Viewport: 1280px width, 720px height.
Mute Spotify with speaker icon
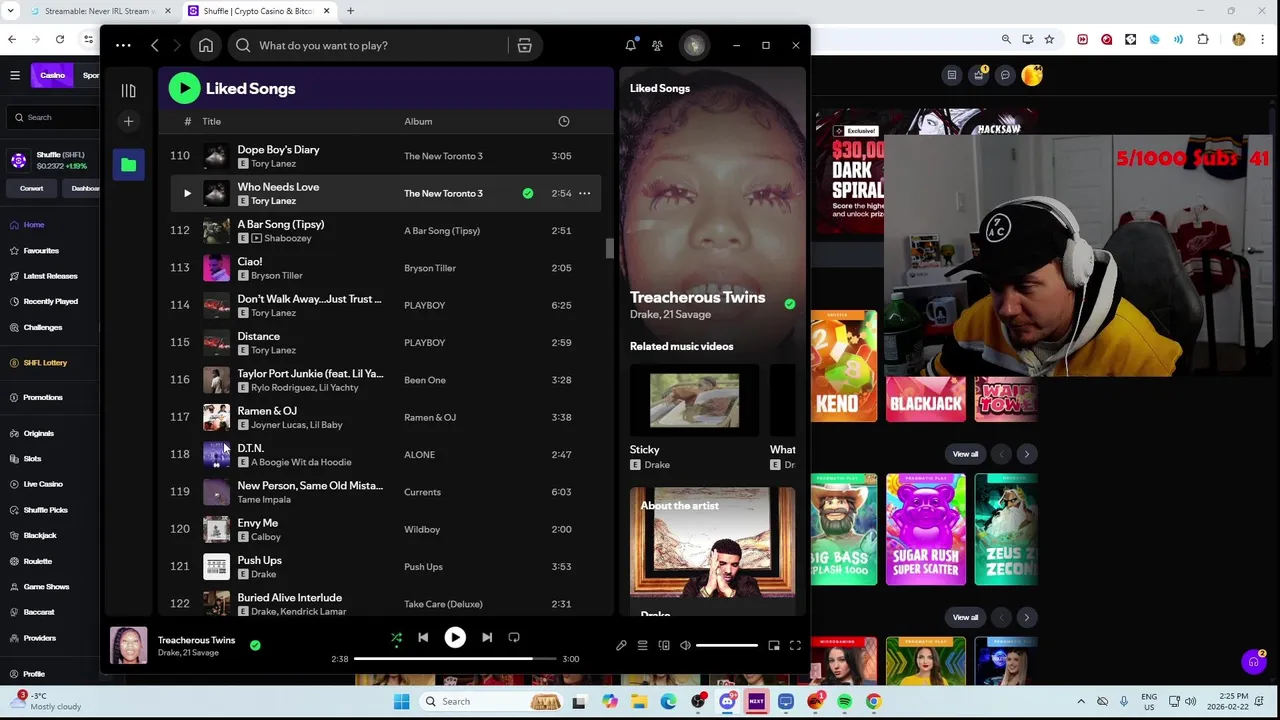(x=685, y=645)
